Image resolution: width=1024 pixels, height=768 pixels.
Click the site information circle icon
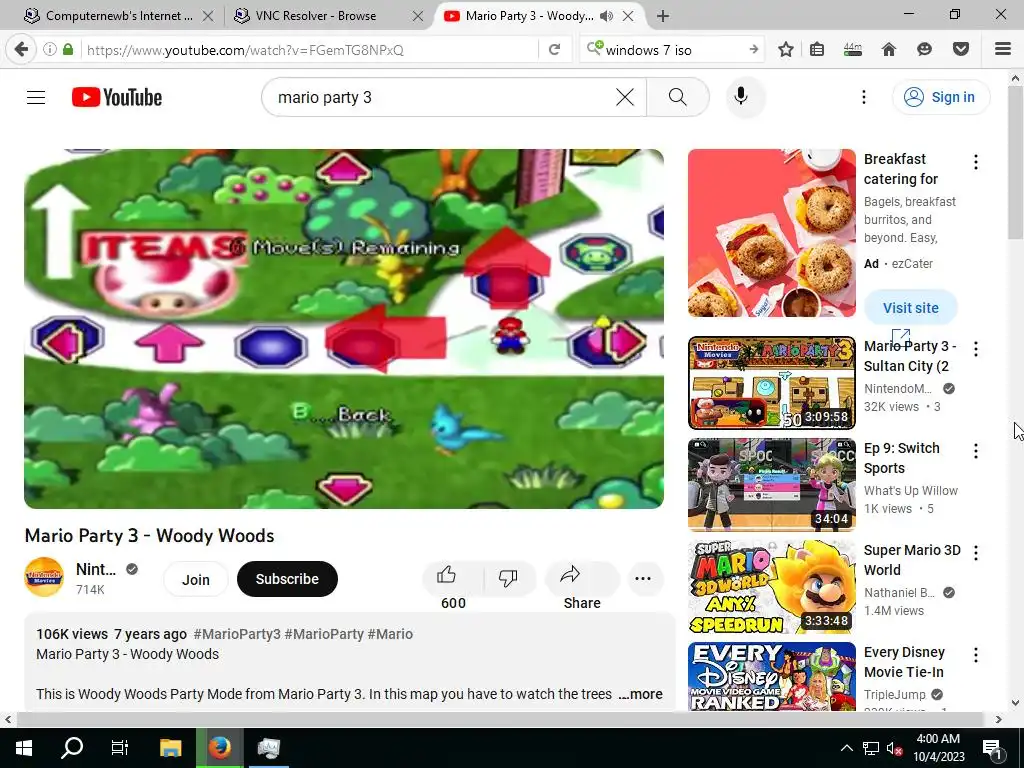click(50, 50)
